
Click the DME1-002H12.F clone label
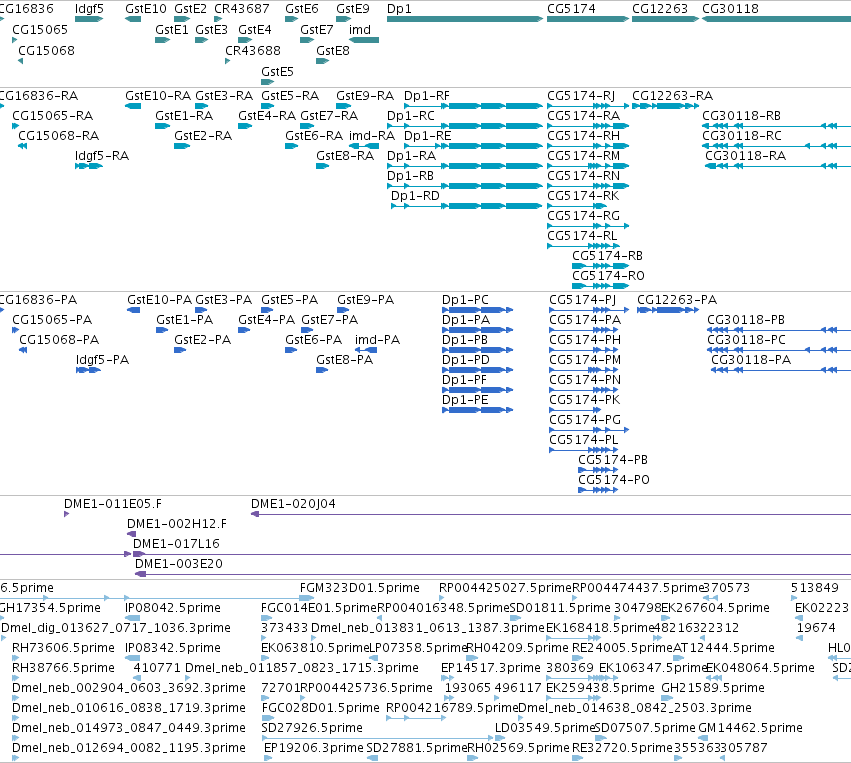177,524
